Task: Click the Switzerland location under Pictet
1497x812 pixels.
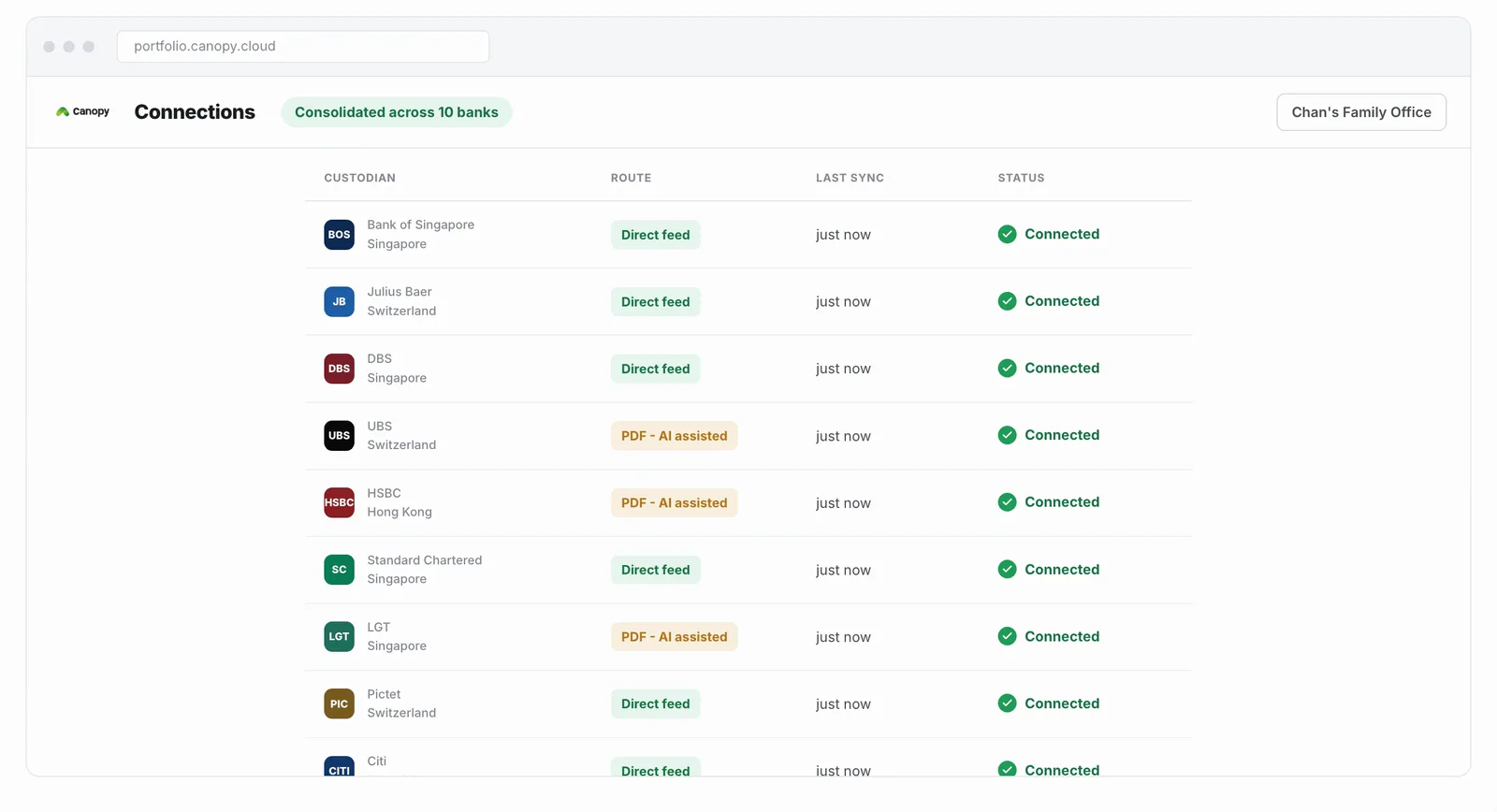Action: pyautogui.click(x=401, y=713)
